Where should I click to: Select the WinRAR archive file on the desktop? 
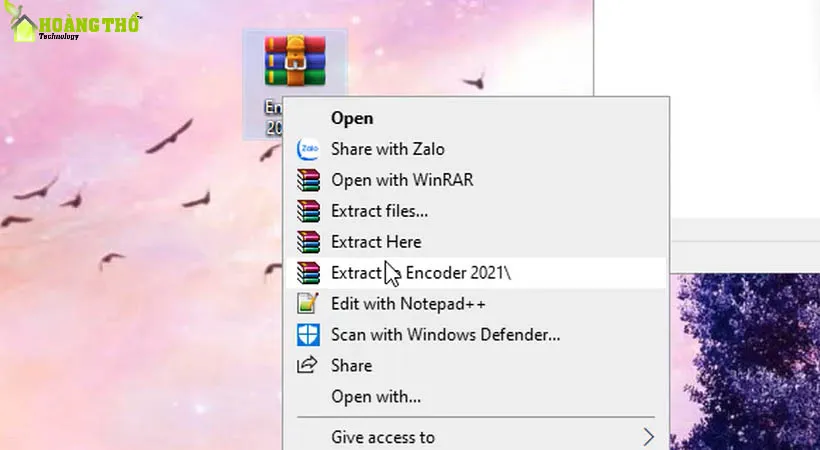[x=294, y=62]
